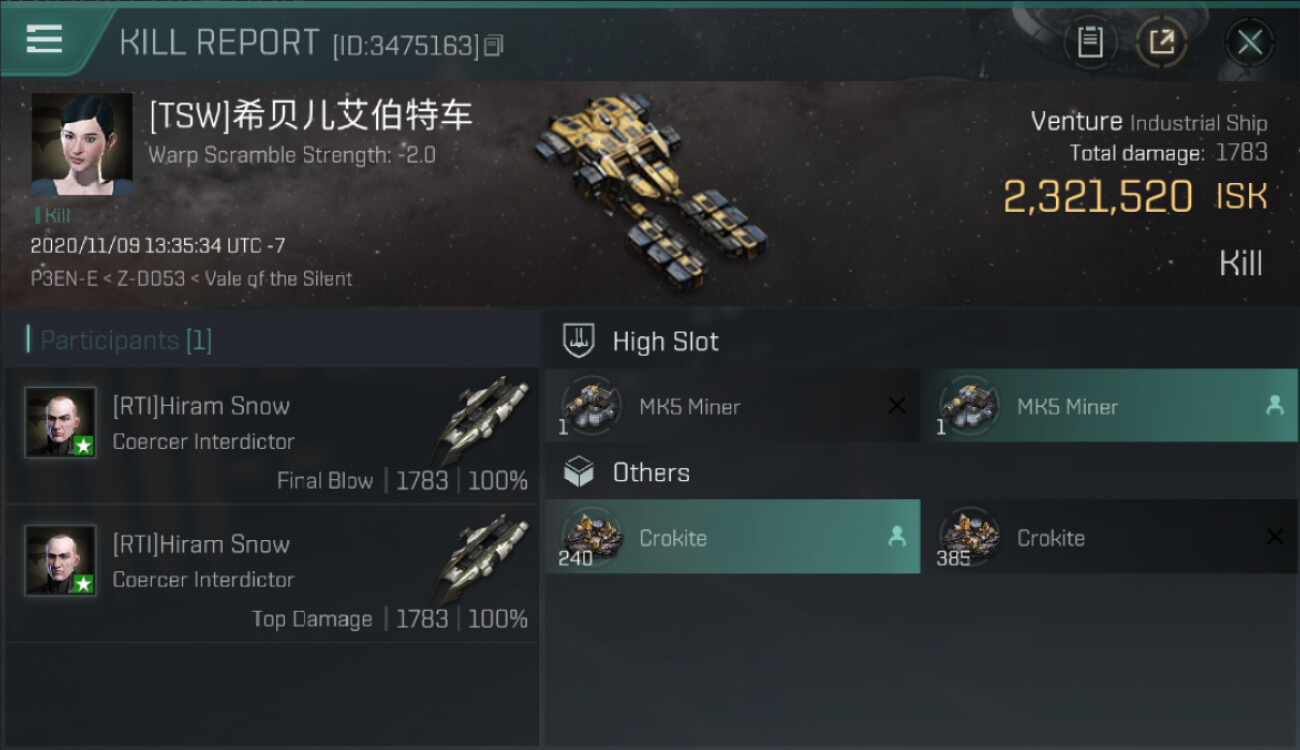Select the dropped Crokite stack of 240
The height and width of the screenshot is (750, 1300).
732,537
